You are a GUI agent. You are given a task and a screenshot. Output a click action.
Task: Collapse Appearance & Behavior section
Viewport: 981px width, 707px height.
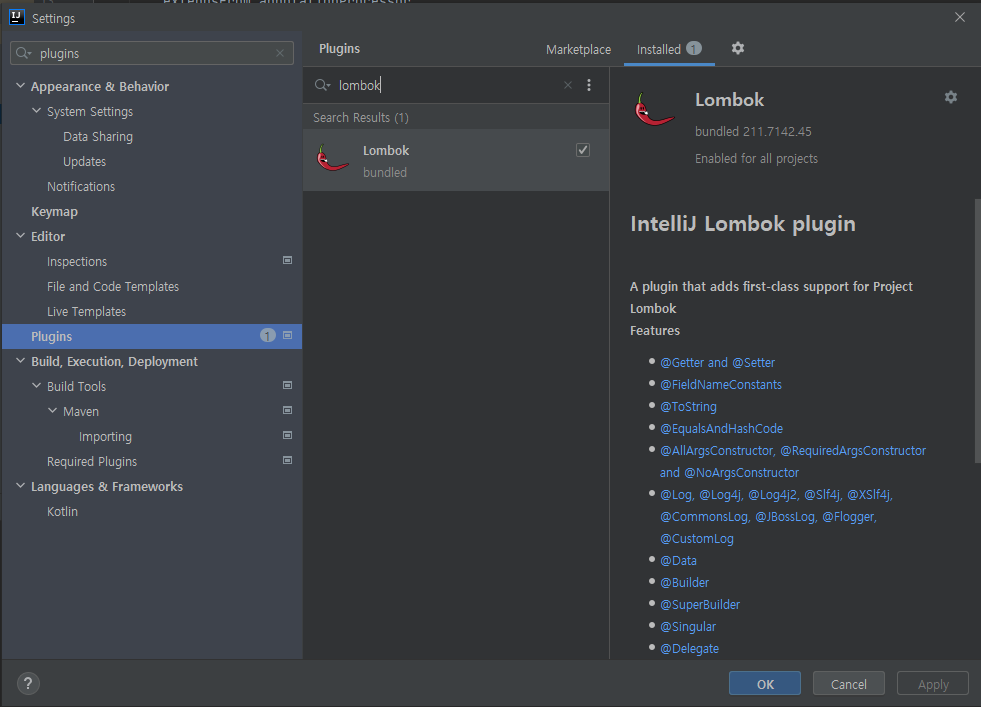pyautogui.click(x=20, y=86)
